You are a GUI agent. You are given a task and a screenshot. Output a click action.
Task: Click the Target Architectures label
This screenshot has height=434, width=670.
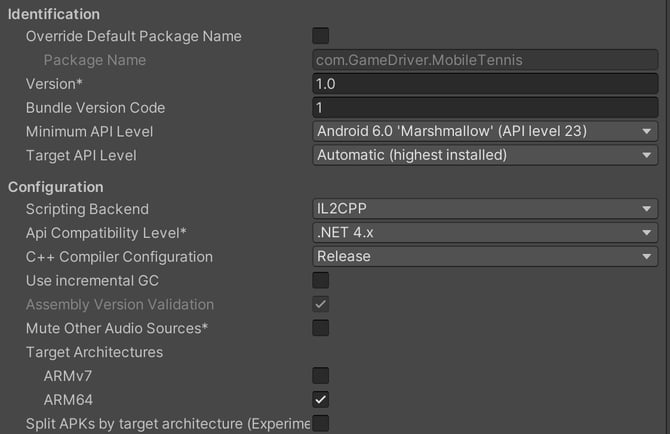pyautogui.click(x=94, y=352)
